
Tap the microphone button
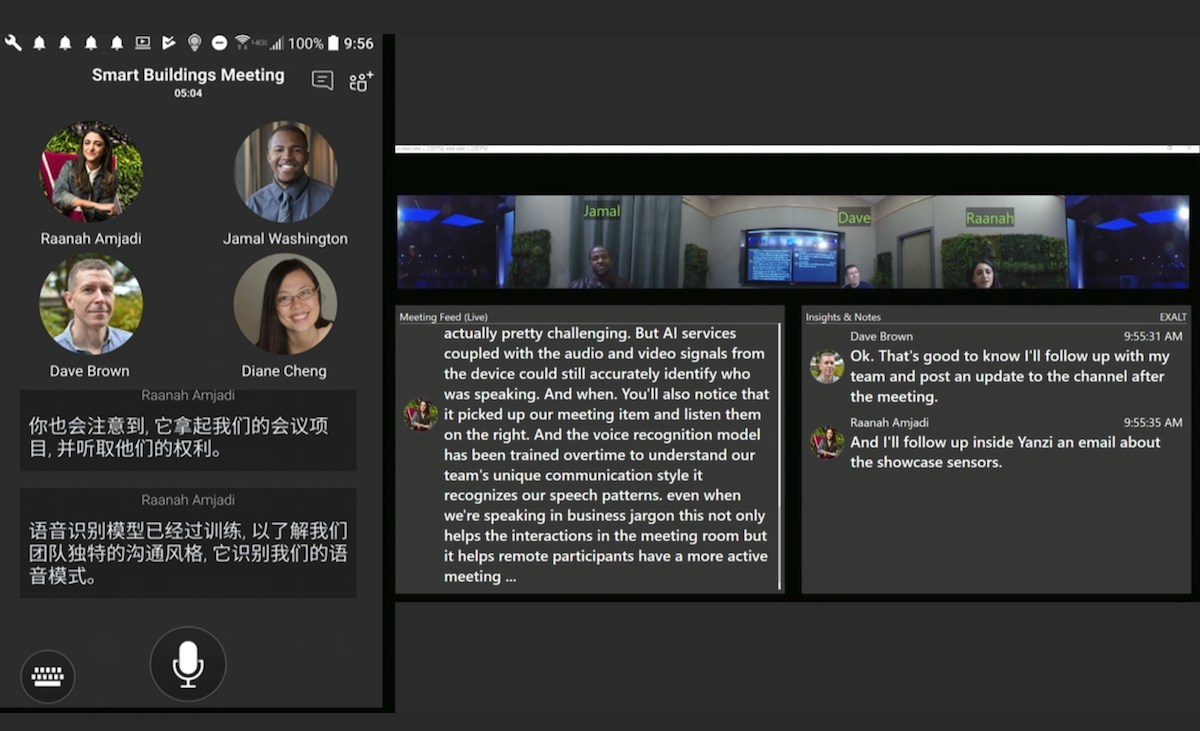tap(188, 664)
